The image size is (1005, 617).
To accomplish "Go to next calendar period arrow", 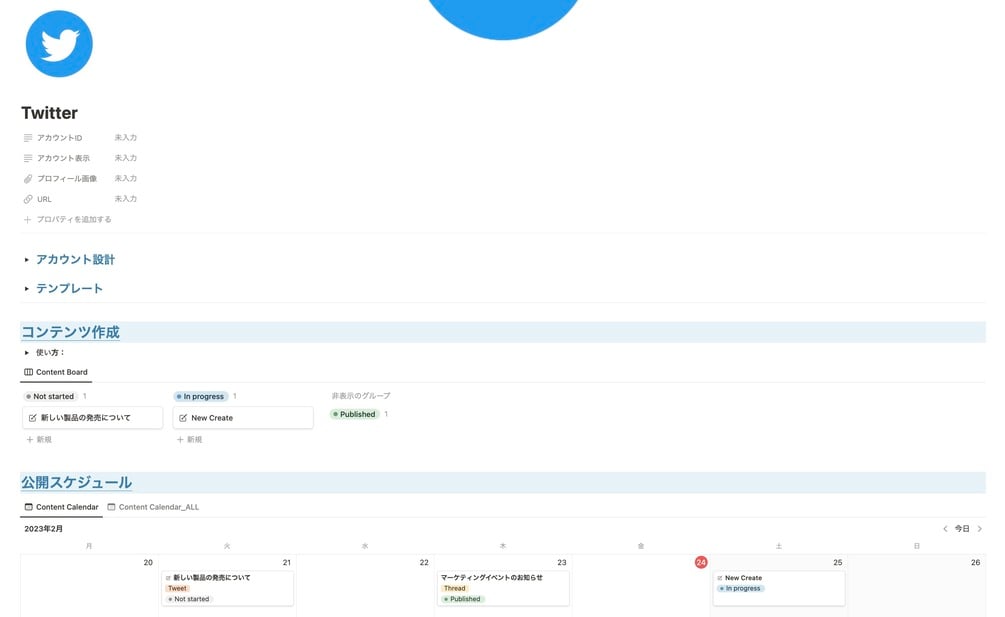I will [979, 529].
